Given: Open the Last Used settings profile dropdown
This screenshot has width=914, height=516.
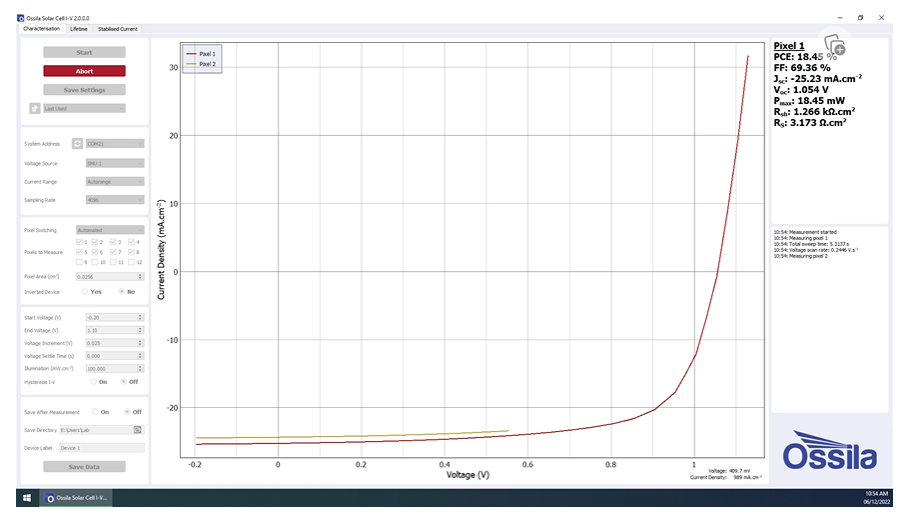Looking at the screenshot, I should click(x=85, y=108).
